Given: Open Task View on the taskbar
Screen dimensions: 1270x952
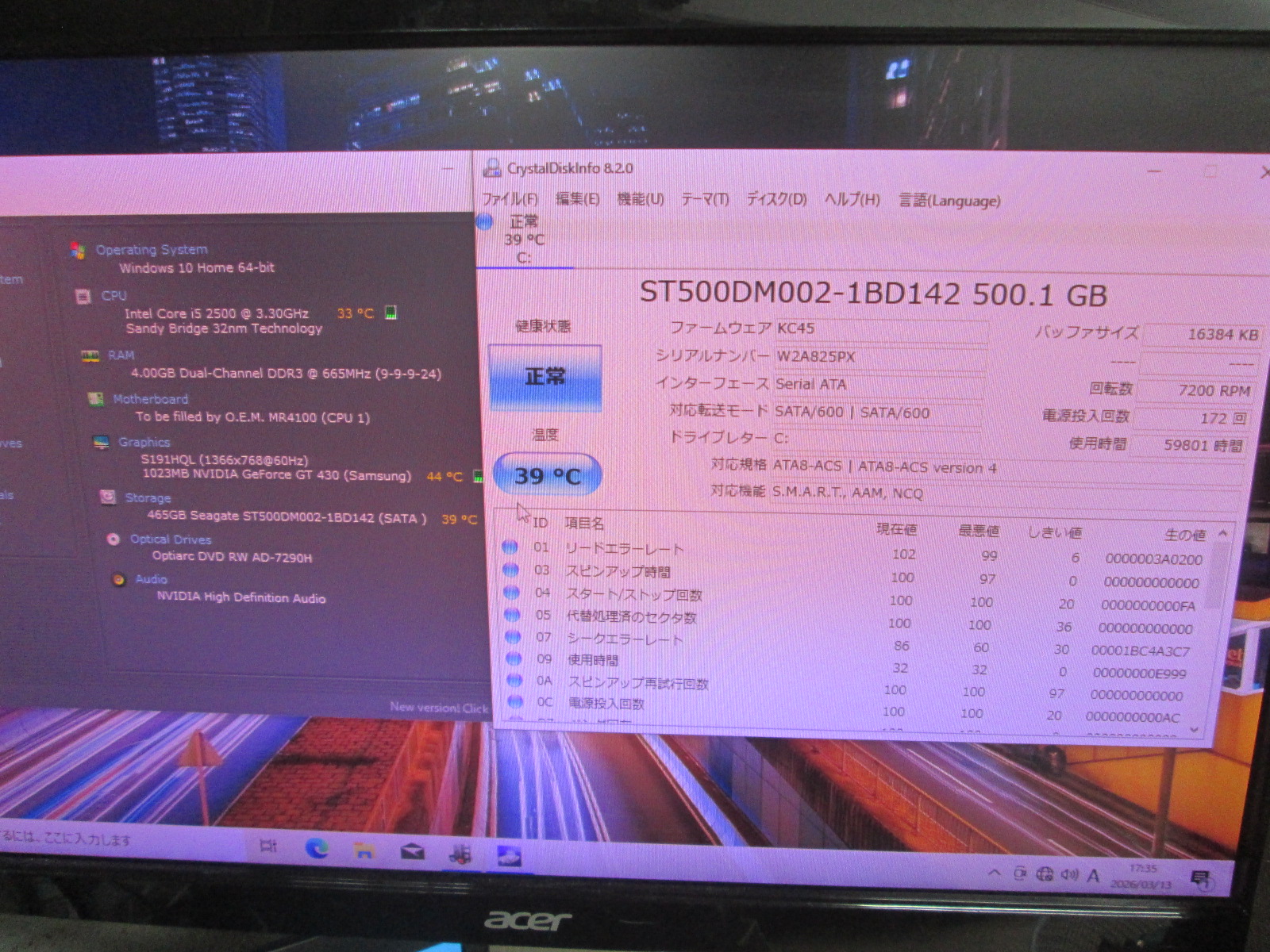Looking at the screenshot, I should coord(268,846).
